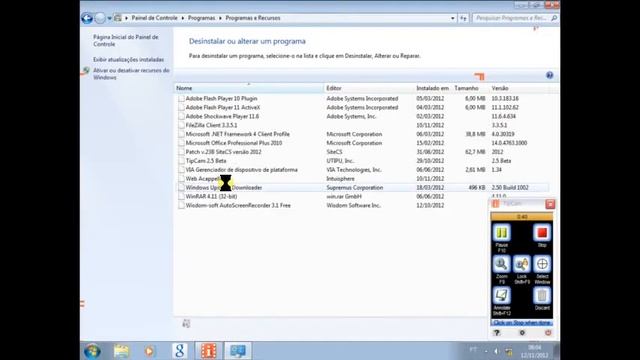Select FileZilla Client 3.3.5.1 row
Screen dimensions: 640x360
point(363,125)
